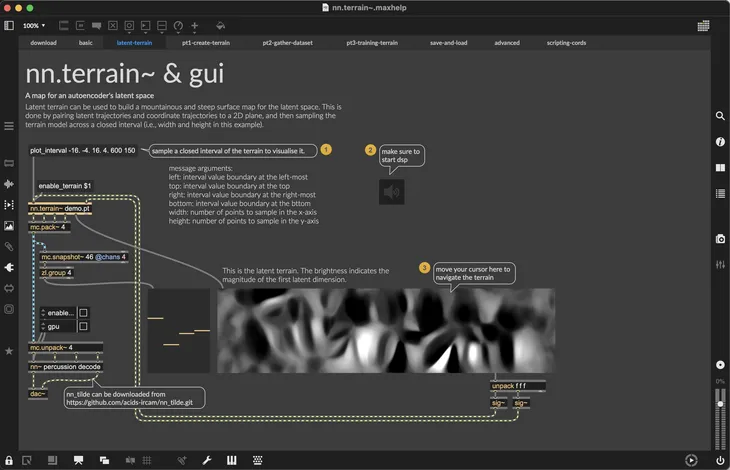Click the mc.snapshot~ 46 @chans 4 object
Screen dimensions: 730x470
tap(84, 257)
